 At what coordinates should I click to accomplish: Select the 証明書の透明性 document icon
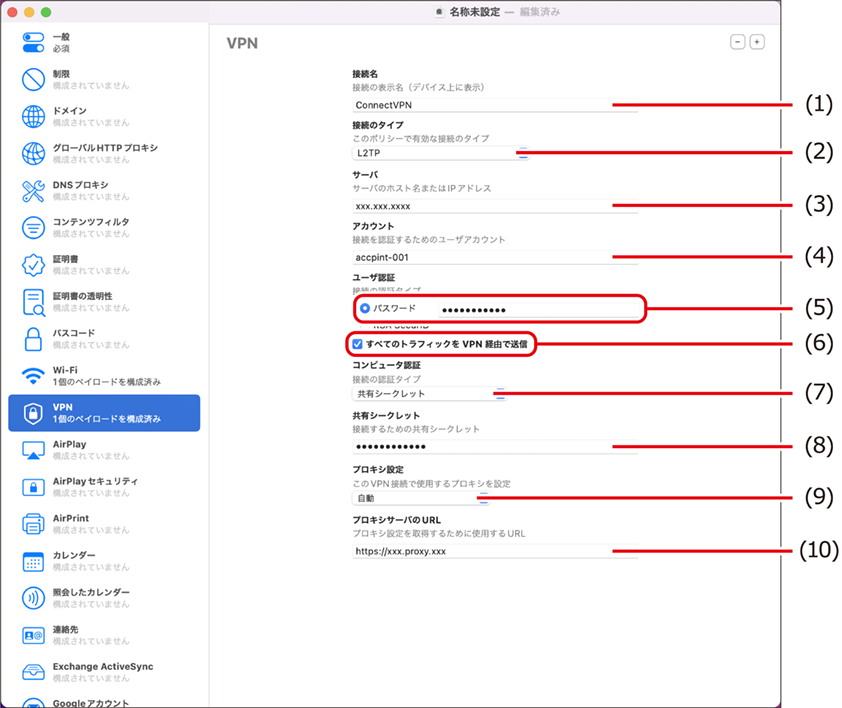[33, 302]
